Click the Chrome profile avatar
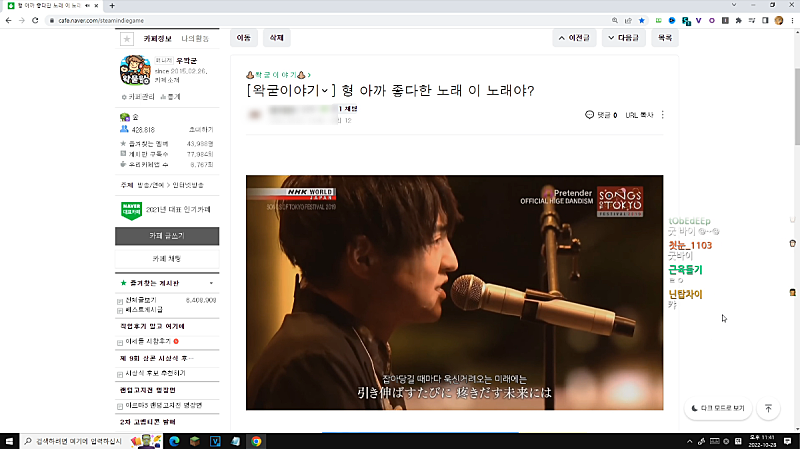 779,20
